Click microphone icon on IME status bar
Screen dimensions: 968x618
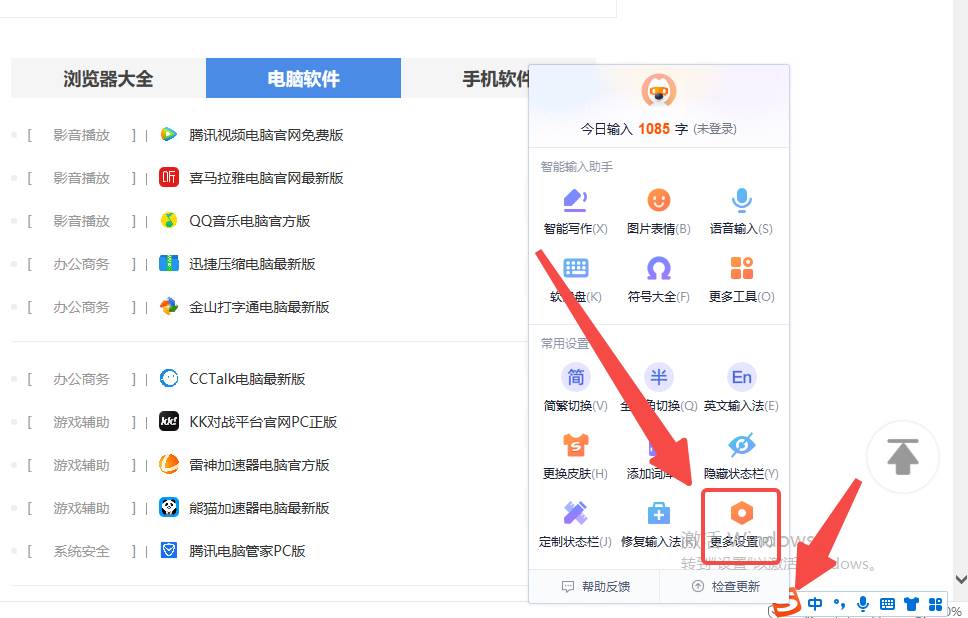click(863, 604)
